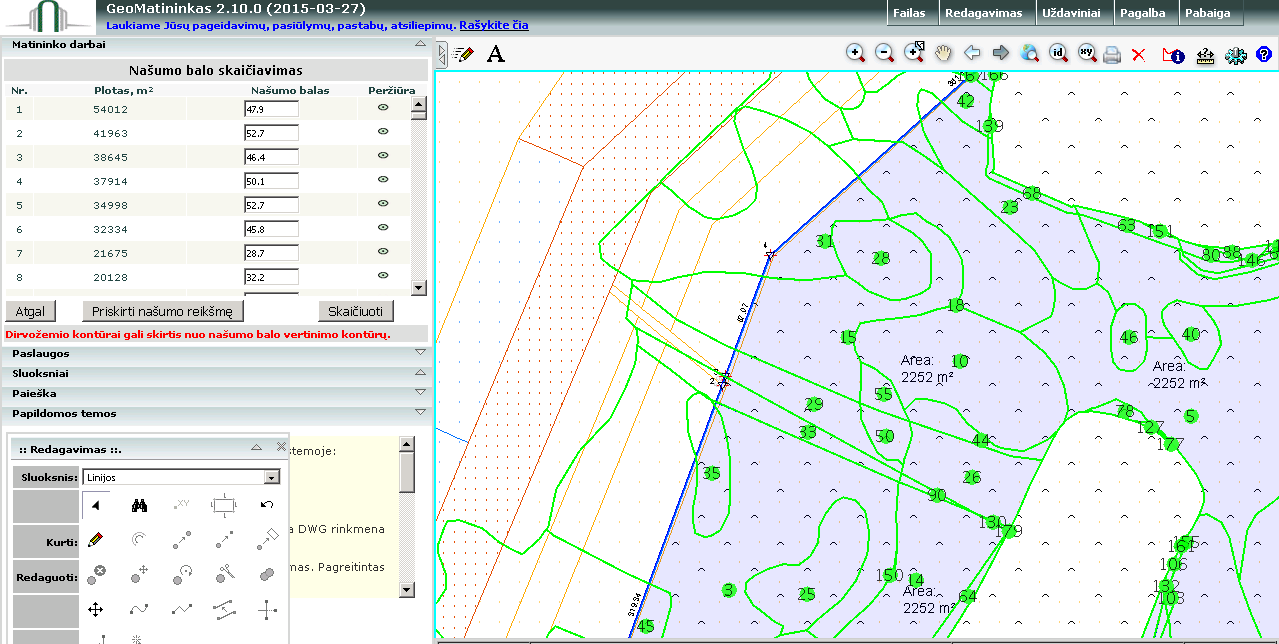Toggle preview eye for row 4
The height and width of the screenshot is (644, 1279).
coord(382,180)
